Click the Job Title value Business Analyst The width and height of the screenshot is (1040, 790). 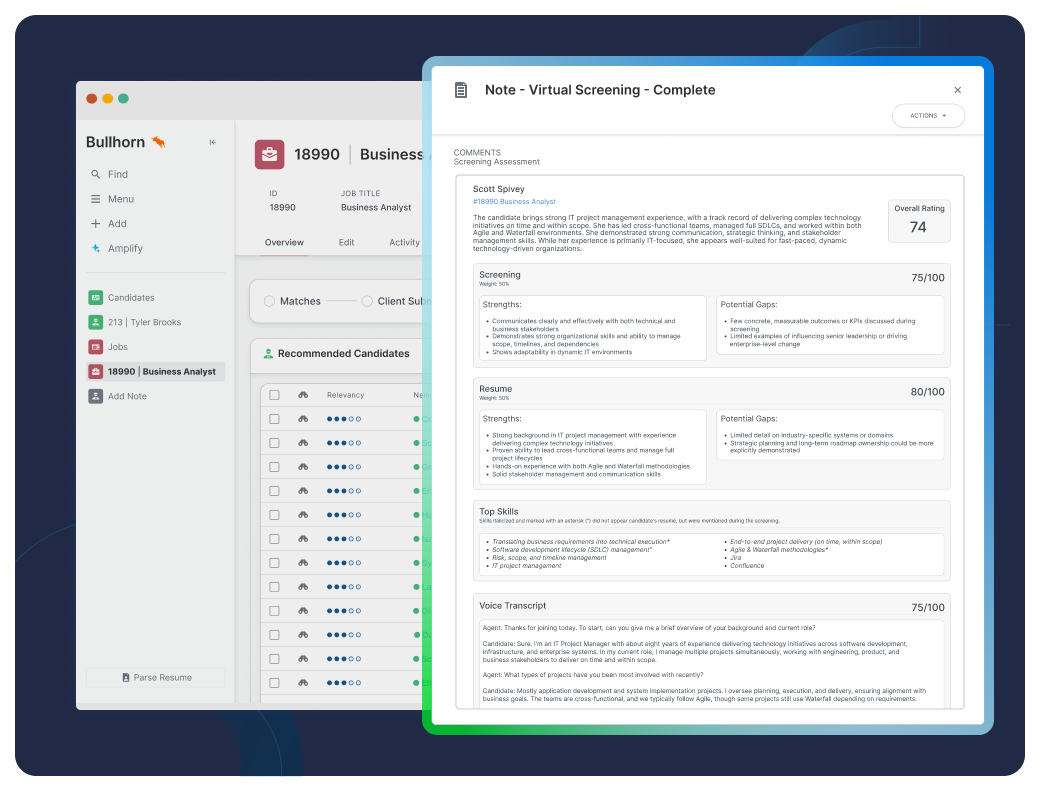click(376, 208)
